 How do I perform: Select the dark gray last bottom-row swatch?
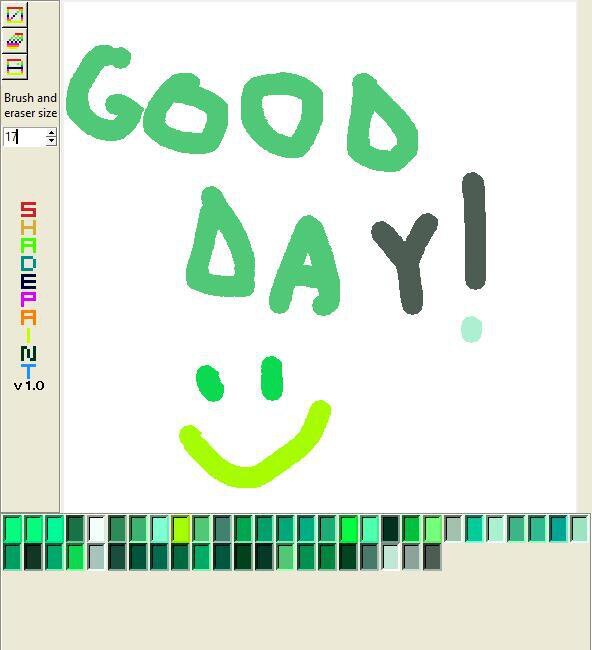(432, 558)
